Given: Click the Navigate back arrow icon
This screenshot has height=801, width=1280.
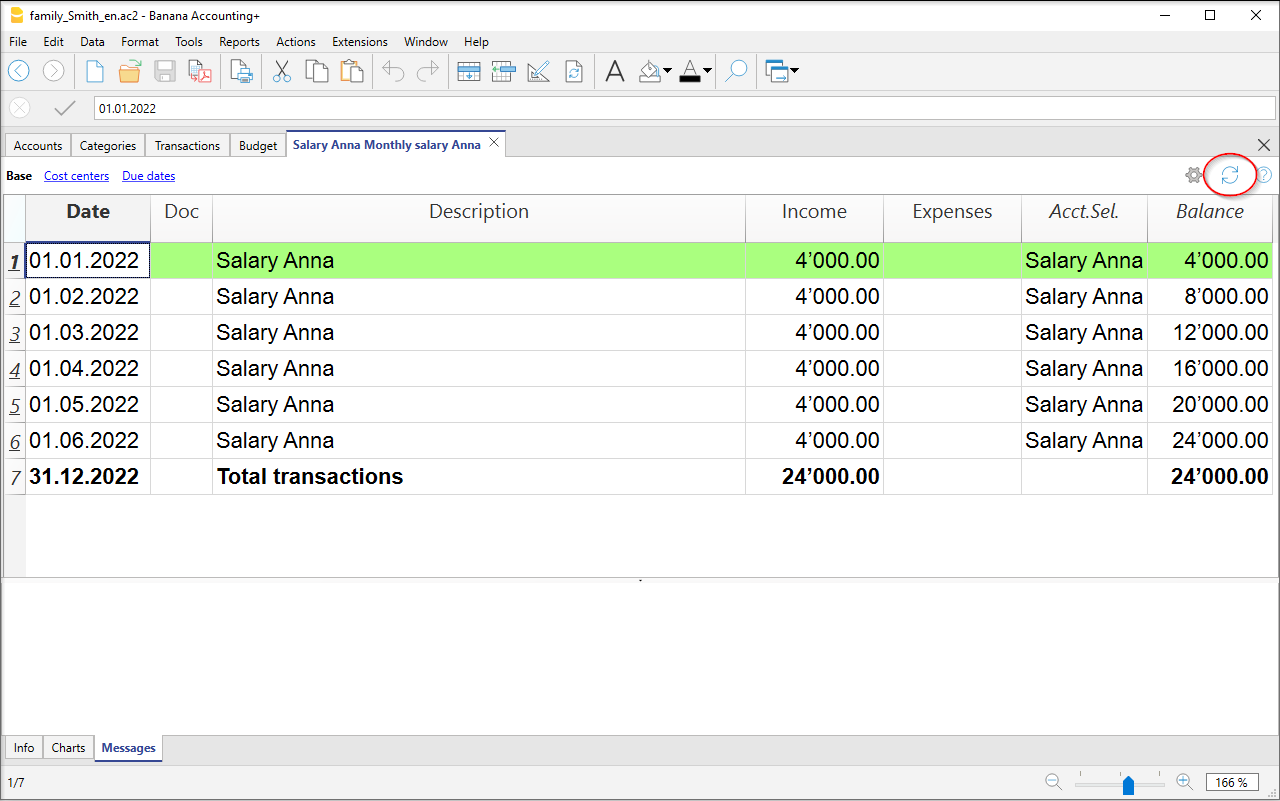Looking at the screenshot, I should tap(19, 71).
